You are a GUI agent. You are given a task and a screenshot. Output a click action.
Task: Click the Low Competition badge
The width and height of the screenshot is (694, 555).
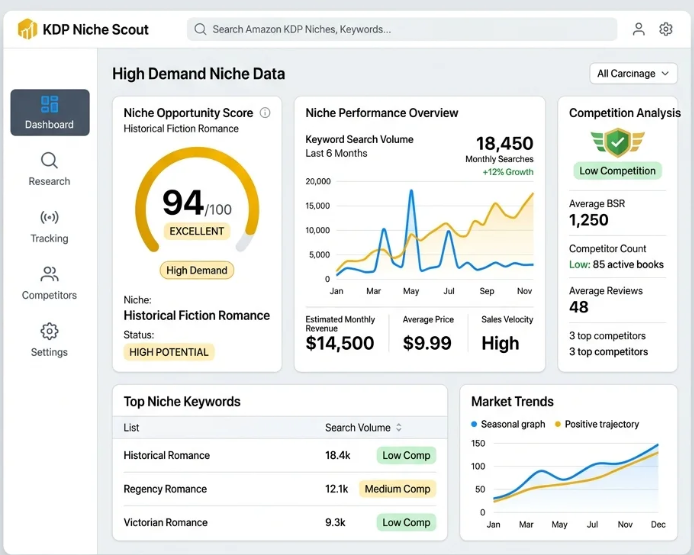[617, 171]
